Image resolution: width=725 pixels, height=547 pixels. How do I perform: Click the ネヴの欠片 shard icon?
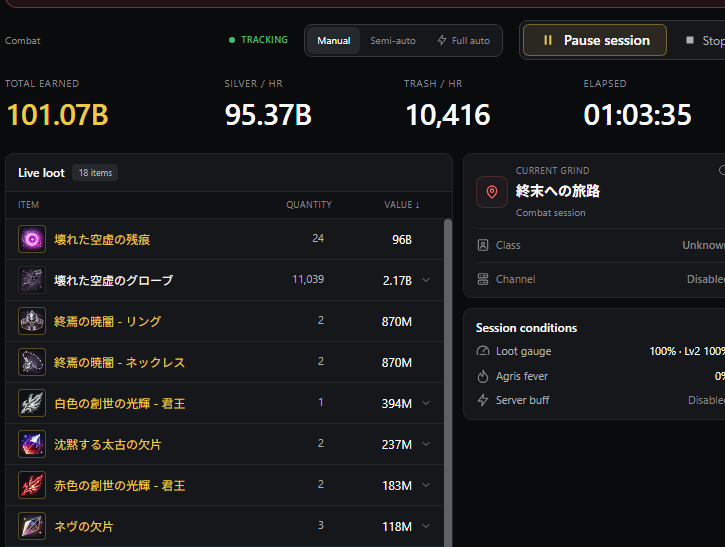point(32,526)
